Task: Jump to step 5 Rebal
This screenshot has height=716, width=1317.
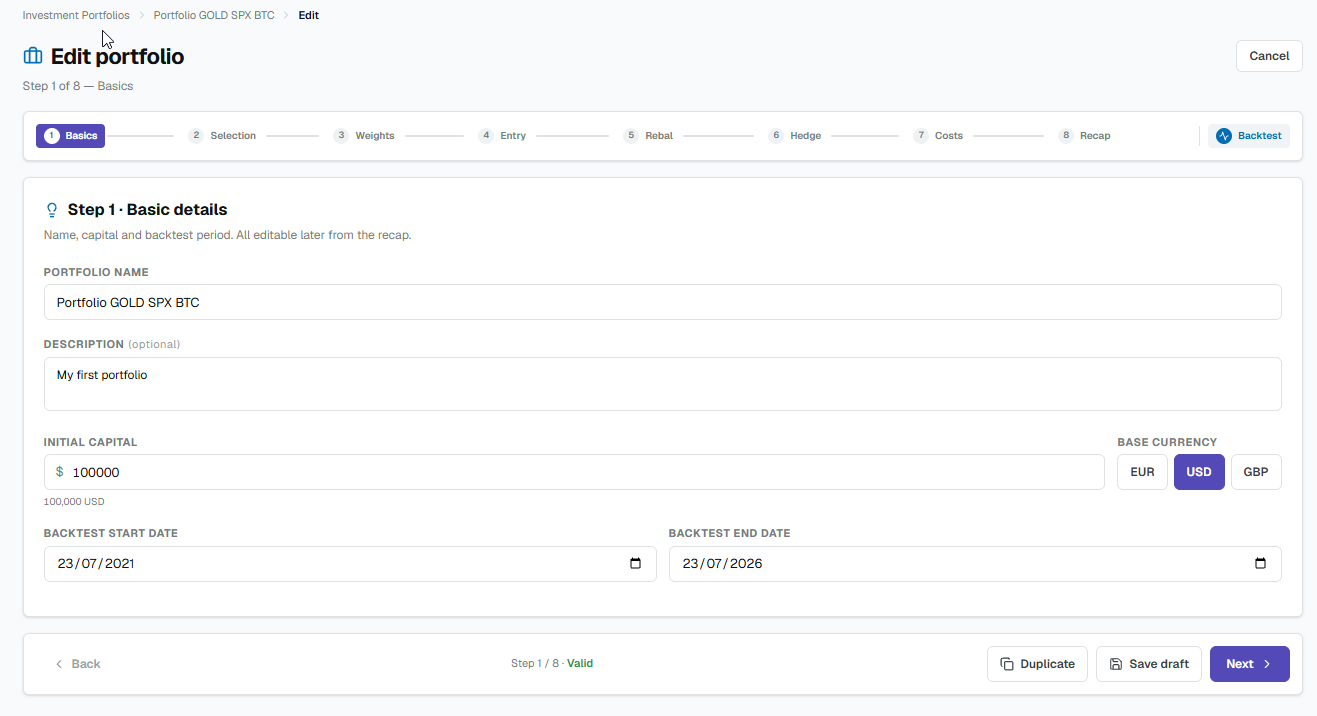Action: 648,136
